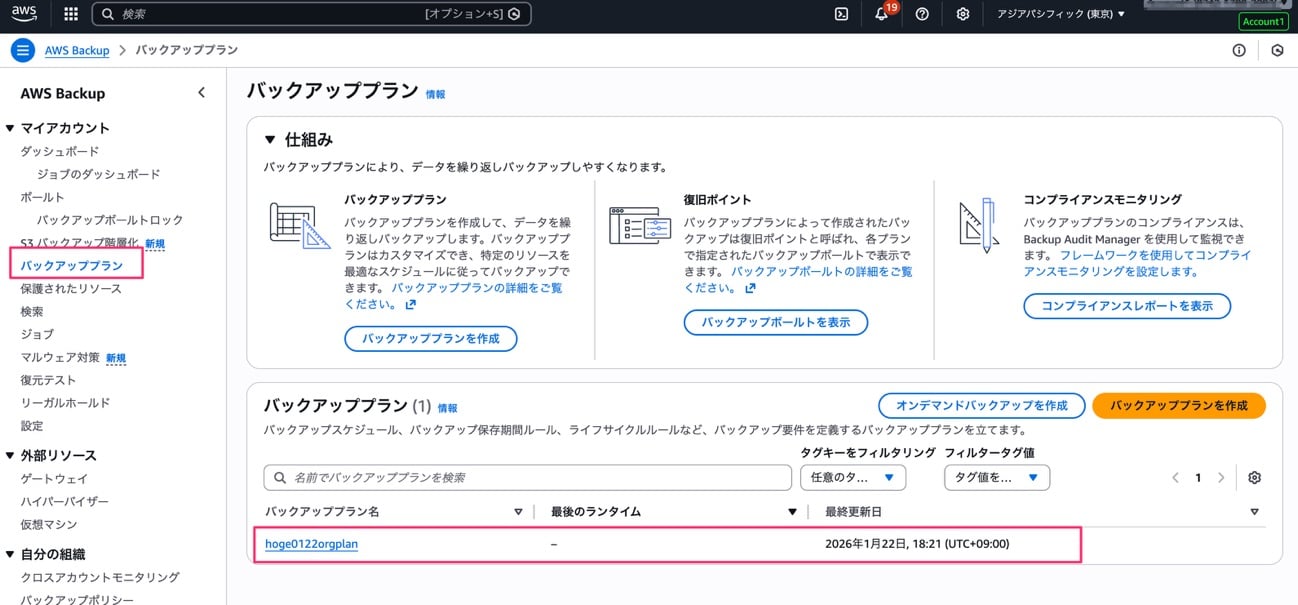The image size is (1298, 605).
Task: Collapse the マイアカウント sidebar section
Action: pyautogui.click(x=10, y=128)
